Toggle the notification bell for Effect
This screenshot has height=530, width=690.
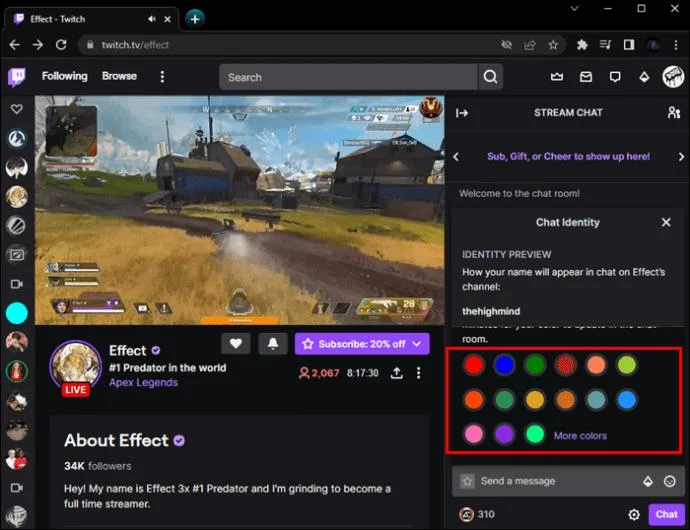(x=273, y=343)
